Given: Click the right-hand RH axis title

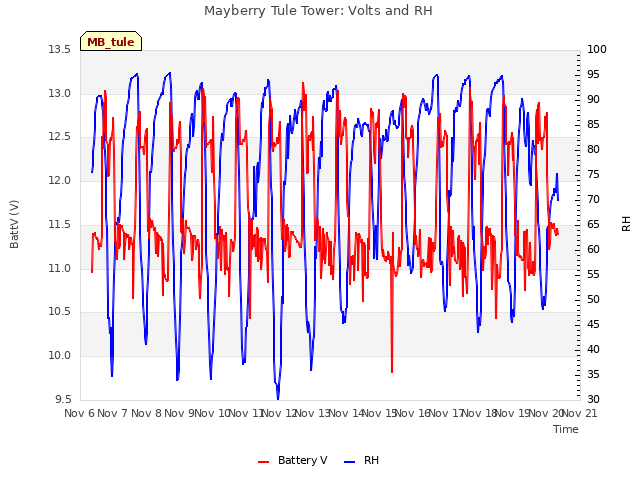Looking at the screenshot, I should [x=626, y=224].
